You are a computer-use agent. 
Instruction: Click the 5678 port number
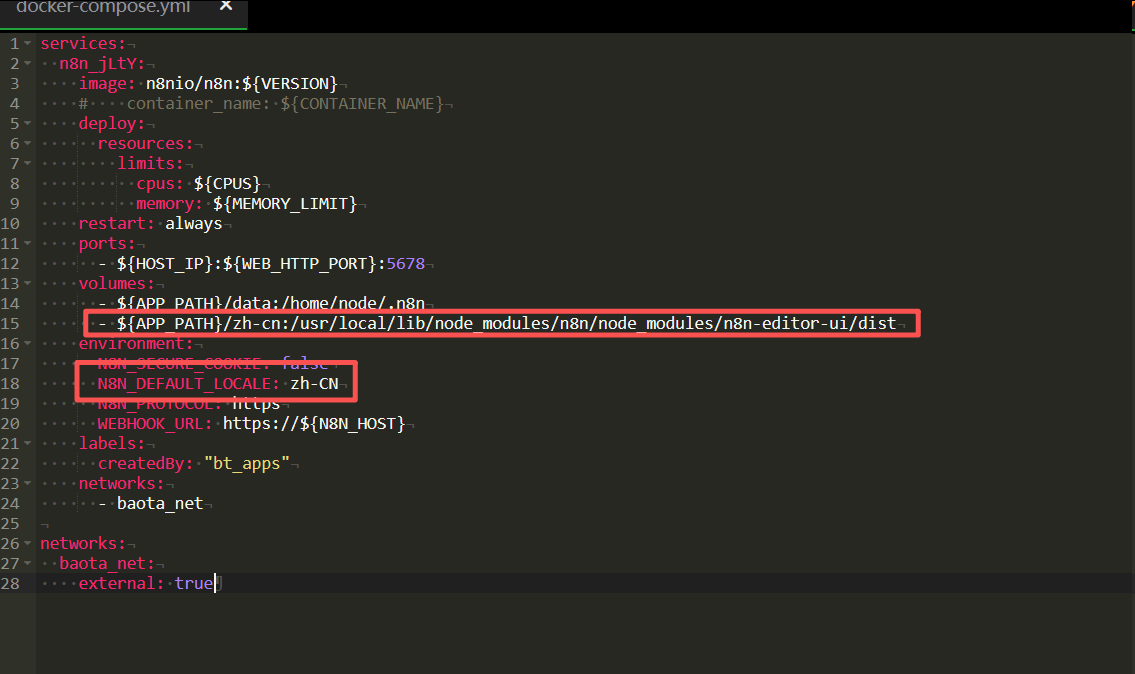405,263
